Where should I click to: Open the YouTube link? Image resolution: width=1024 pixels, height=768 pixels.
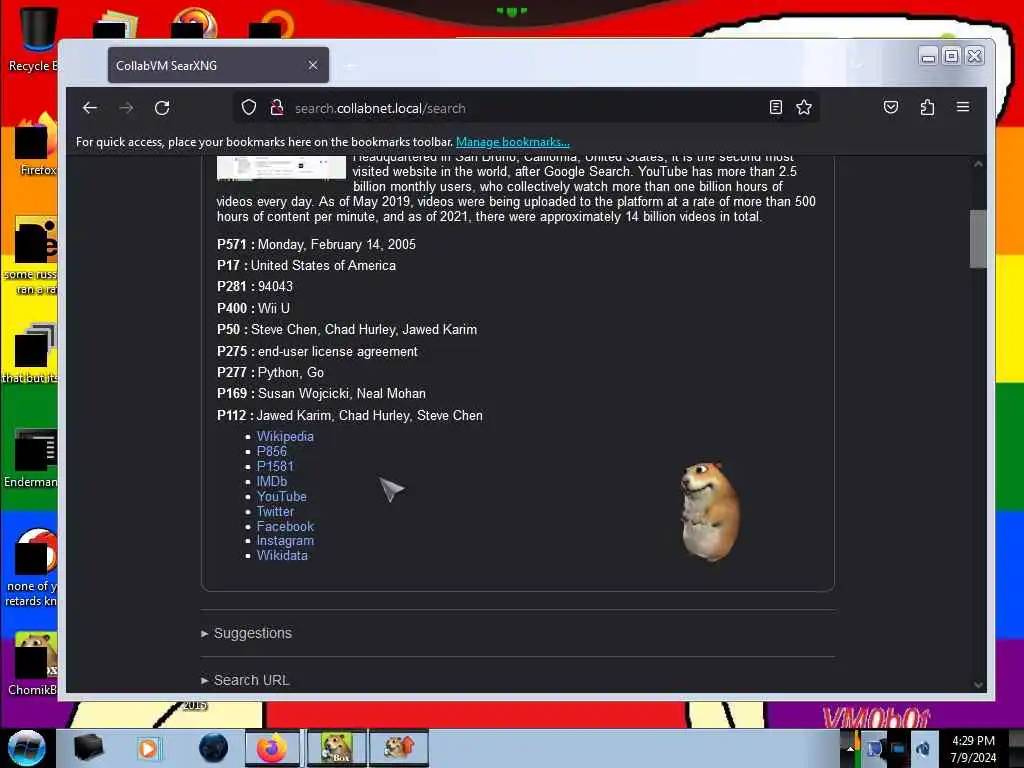click(x=281, y=496)
